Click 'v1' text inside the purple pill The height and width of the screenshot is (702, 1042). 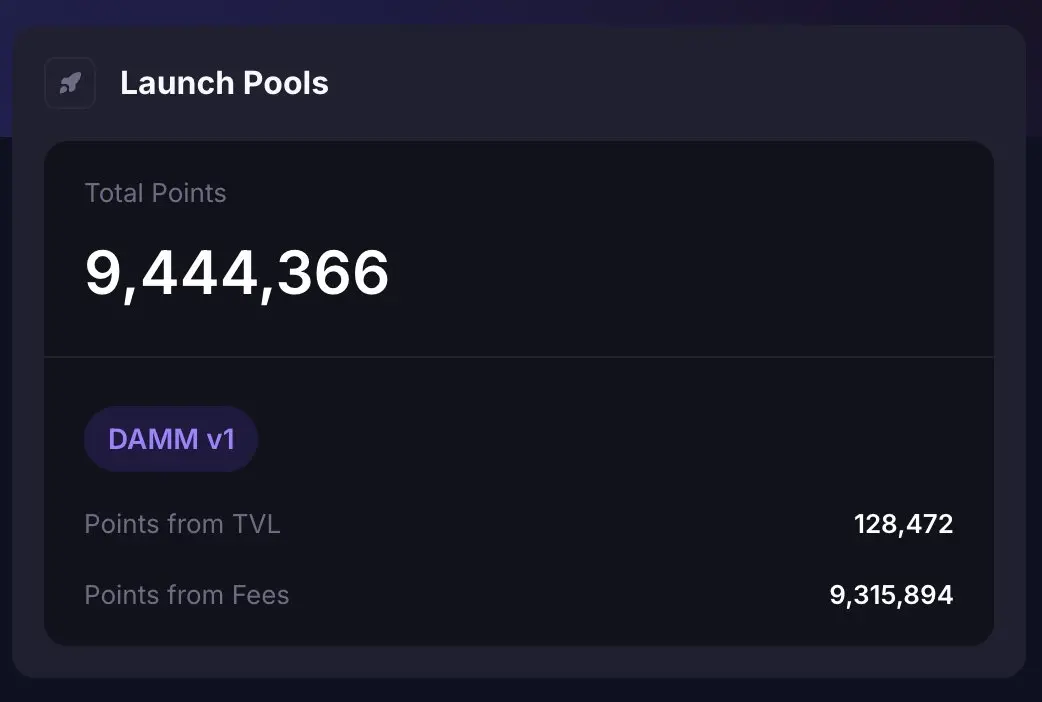point(220,439)
